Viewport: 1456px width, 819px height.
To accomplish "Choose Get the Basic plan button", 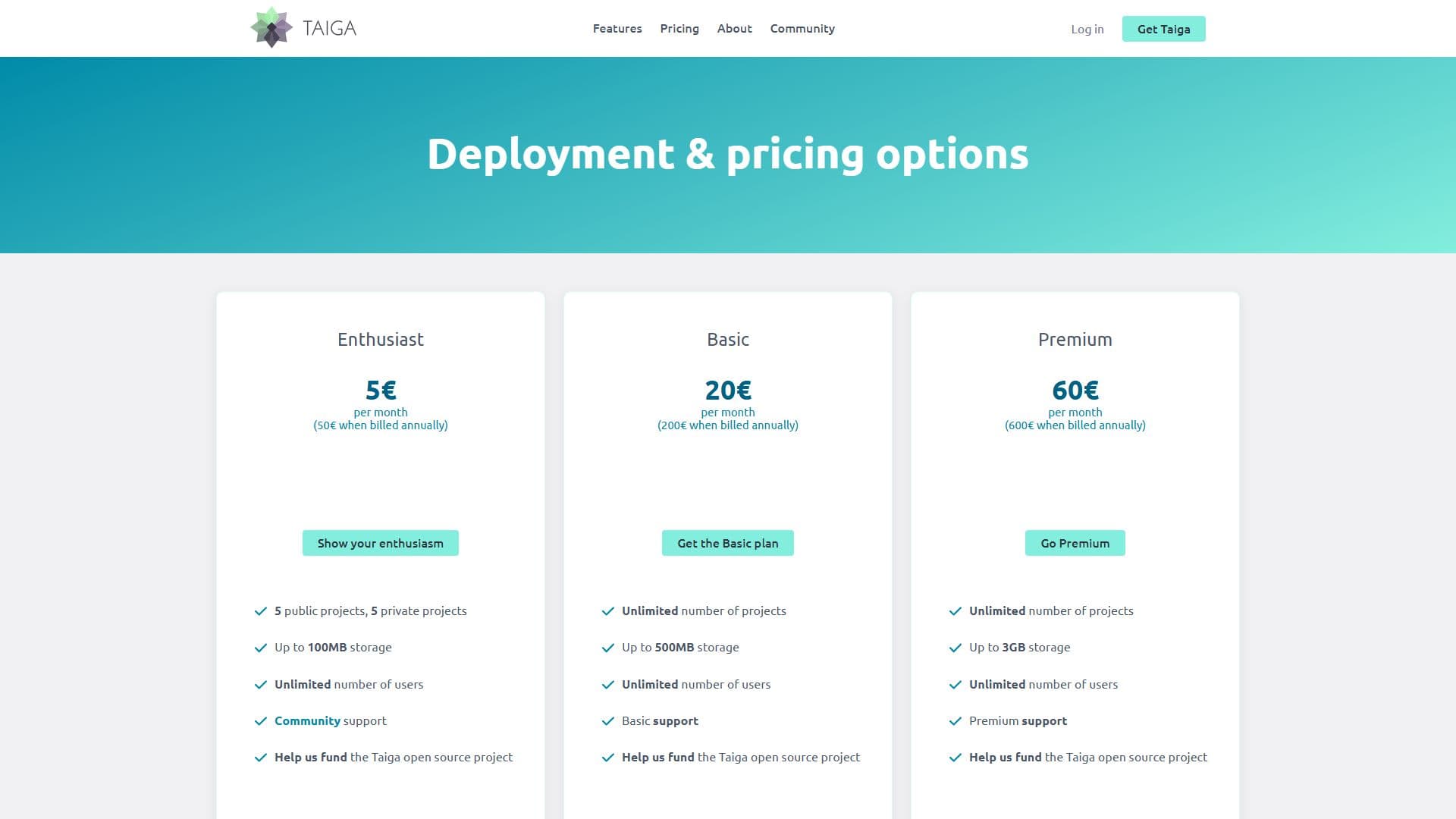I will pos(728,543).
